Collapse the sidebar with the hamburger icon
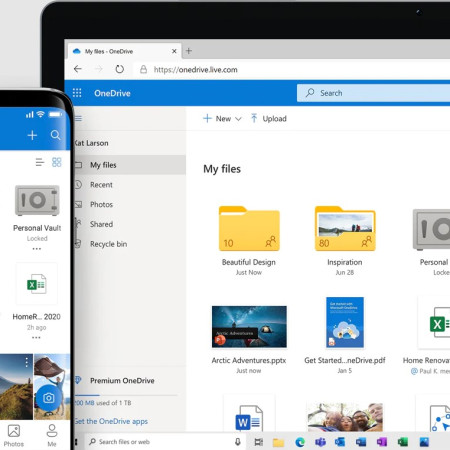The height and width of the screenshot is (450, 450). tap(79, 118)
